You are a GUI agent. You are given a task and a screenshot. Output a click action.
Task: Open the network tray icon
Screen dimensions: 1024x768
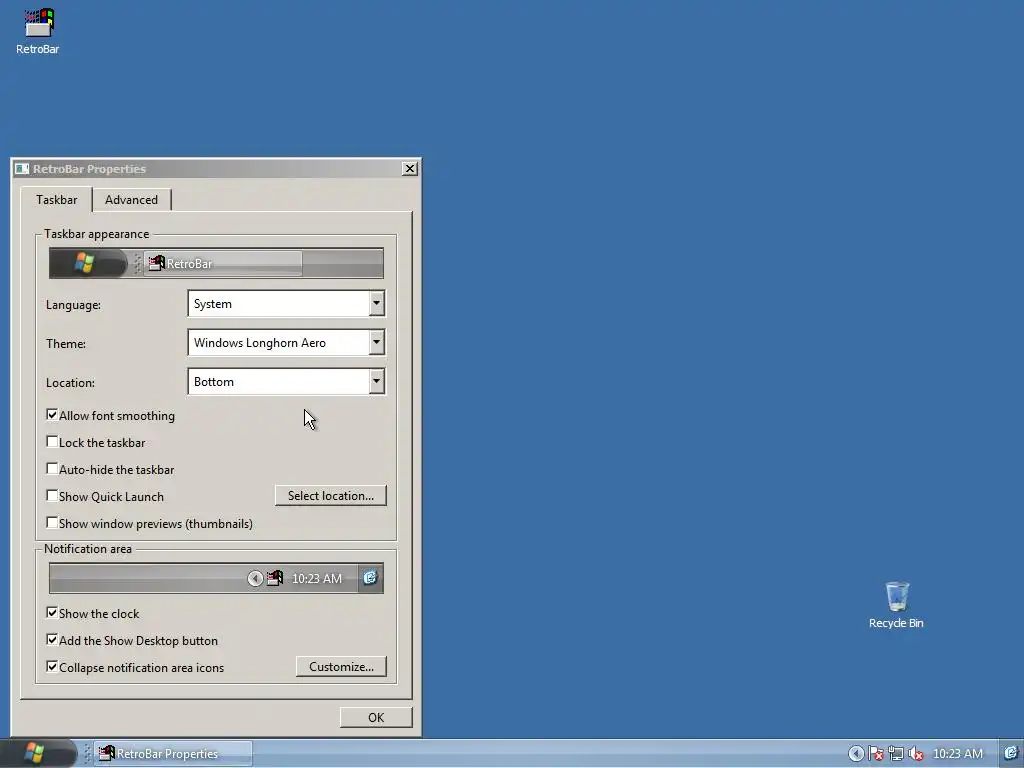[896, 754]
